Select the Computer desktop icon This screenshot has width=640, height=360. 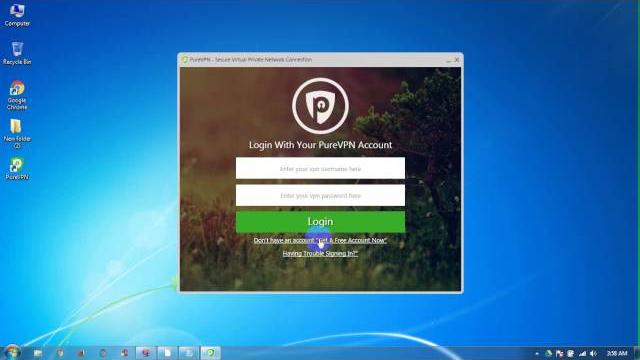[17, 15]
